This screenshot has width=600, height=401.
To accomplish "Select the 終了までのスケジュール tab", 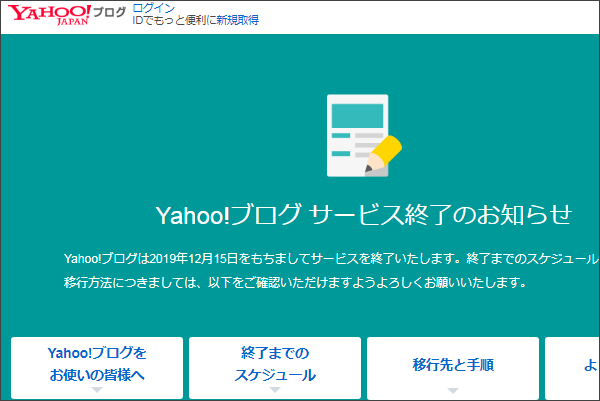I will click(x=275, y=368).
